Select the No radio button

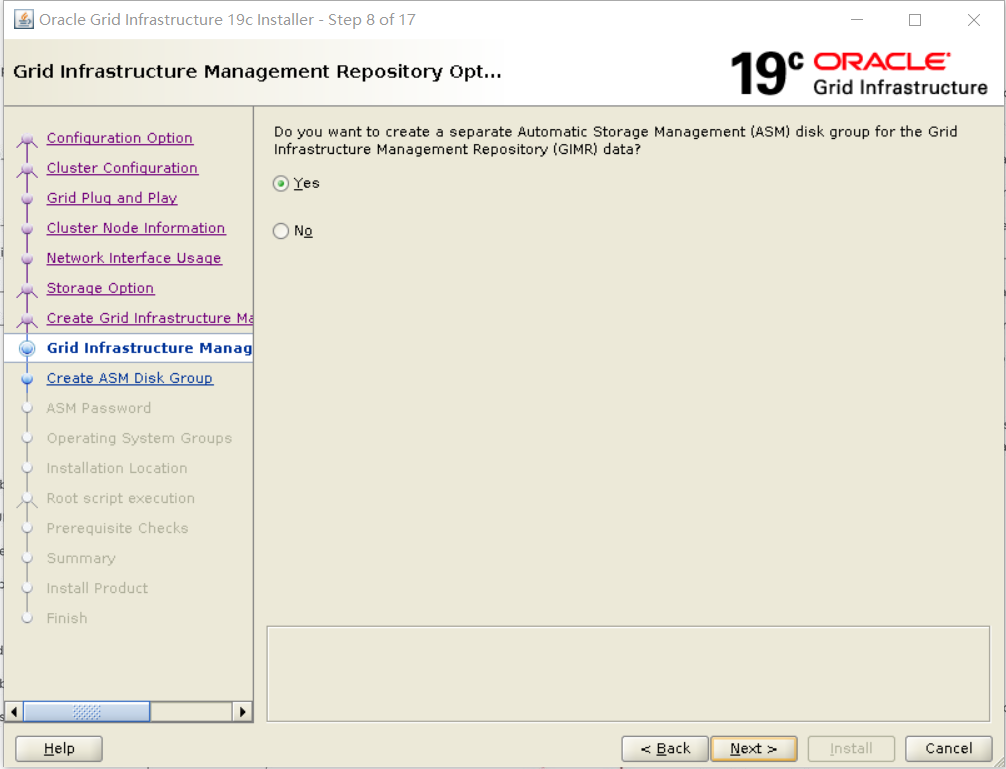tap(281, 231)
